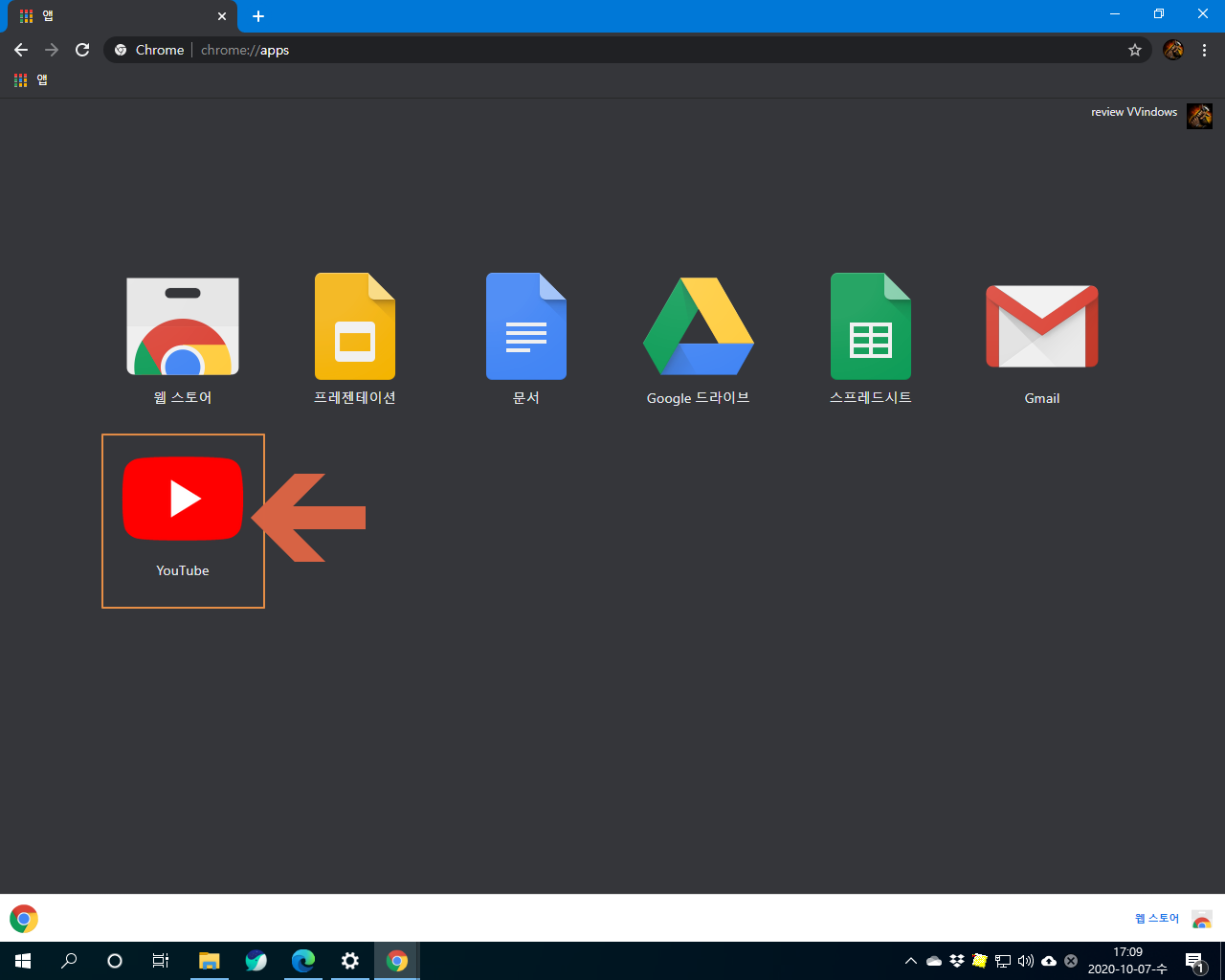This screenshot has height=980, width=1225.
Task: Open Dropbox tray icon
Action: point(957,961)
